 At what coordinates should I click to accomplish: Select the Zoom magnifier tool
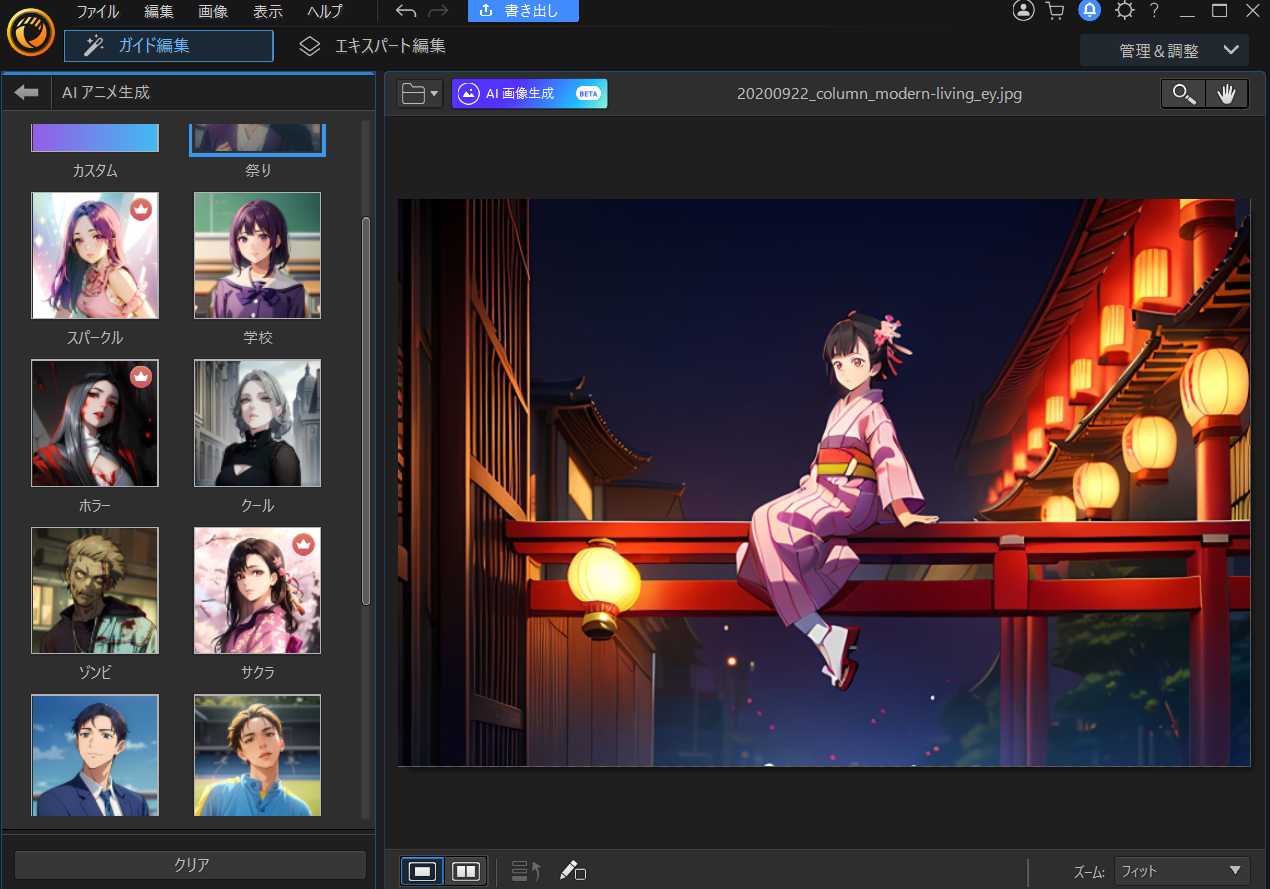(1183, 93)
